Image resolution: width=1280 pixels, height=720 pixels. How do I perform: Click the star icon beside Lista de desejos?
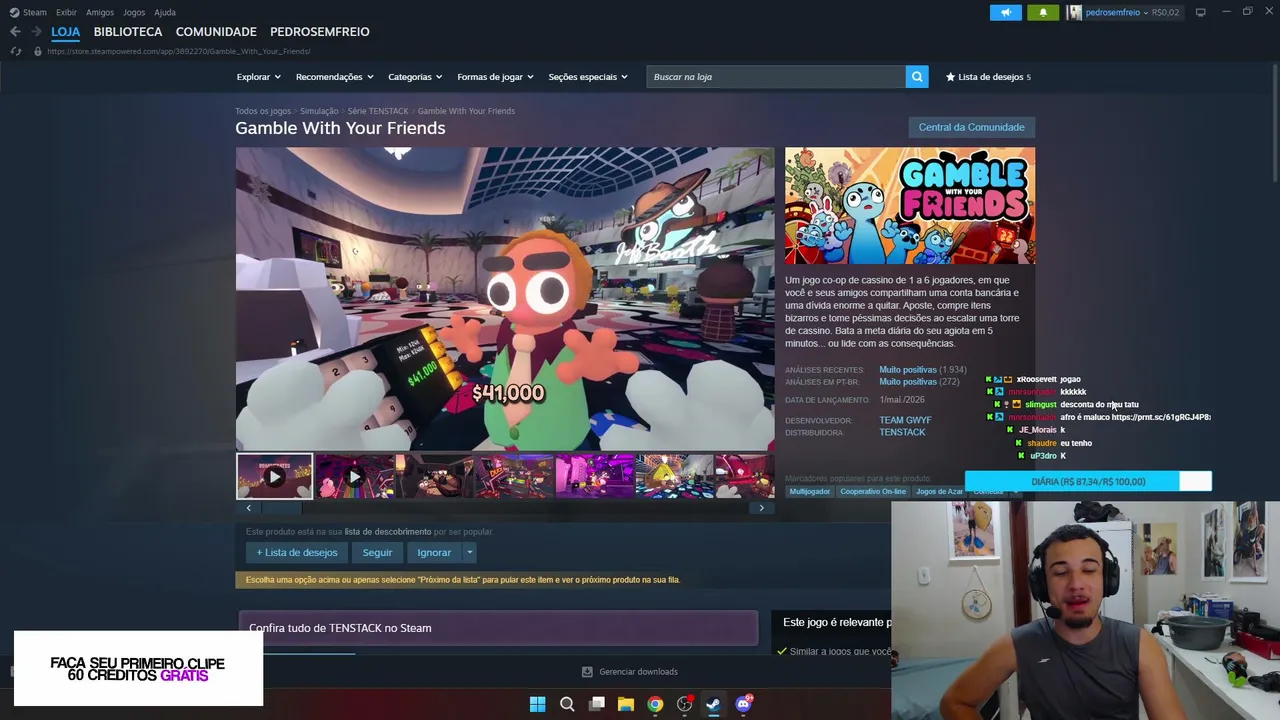pyautogui.click(x=950, y=77)
